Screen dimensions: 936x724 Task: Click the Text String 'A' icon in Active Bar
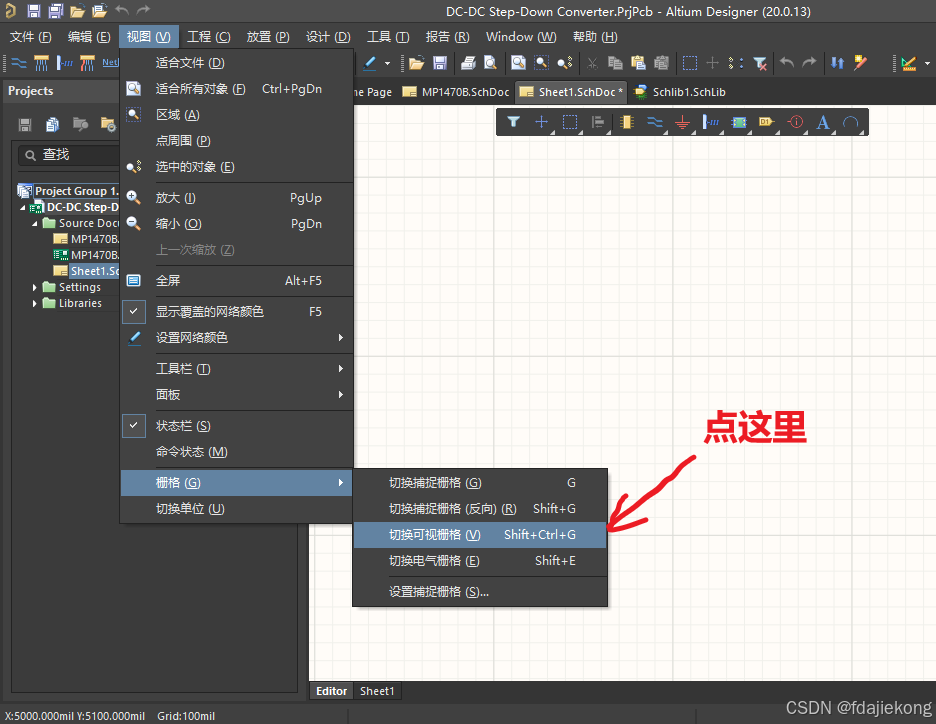823,122
